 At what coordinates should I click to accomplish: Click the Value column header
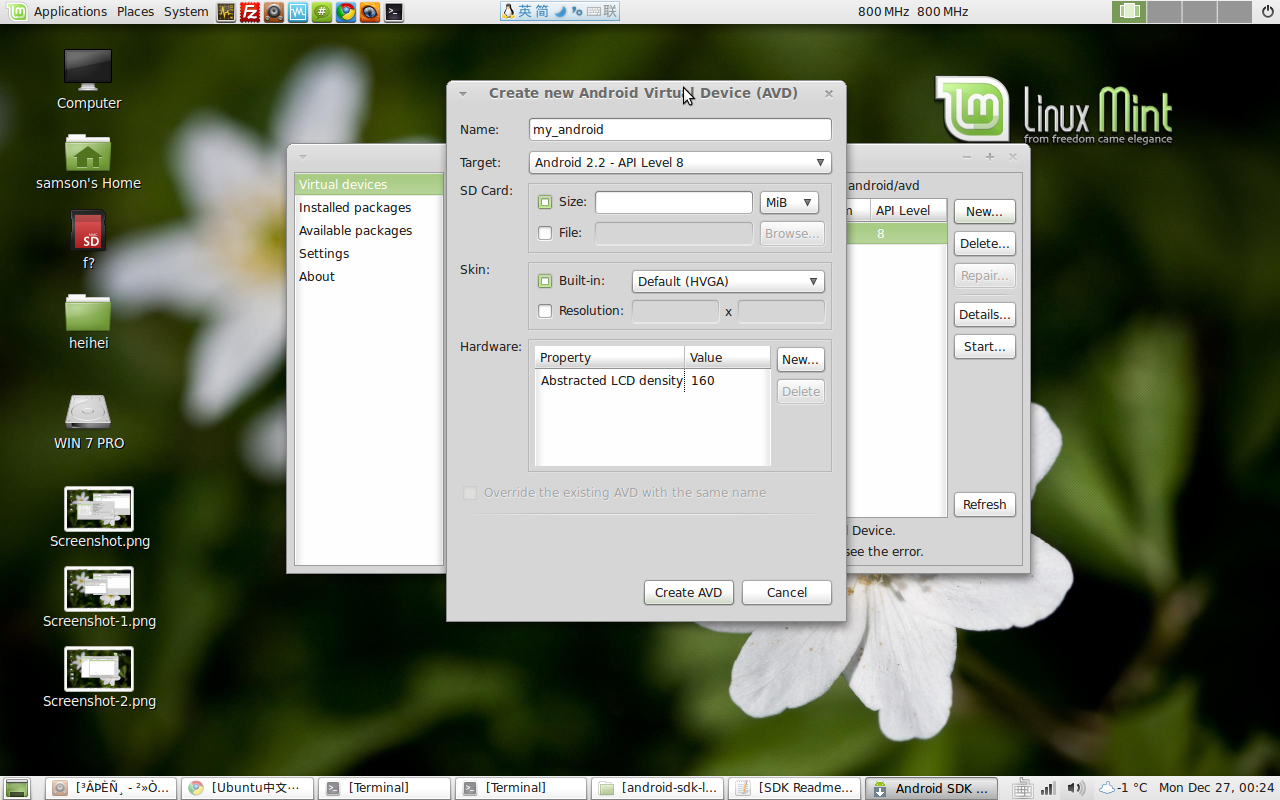coord(727,357)
